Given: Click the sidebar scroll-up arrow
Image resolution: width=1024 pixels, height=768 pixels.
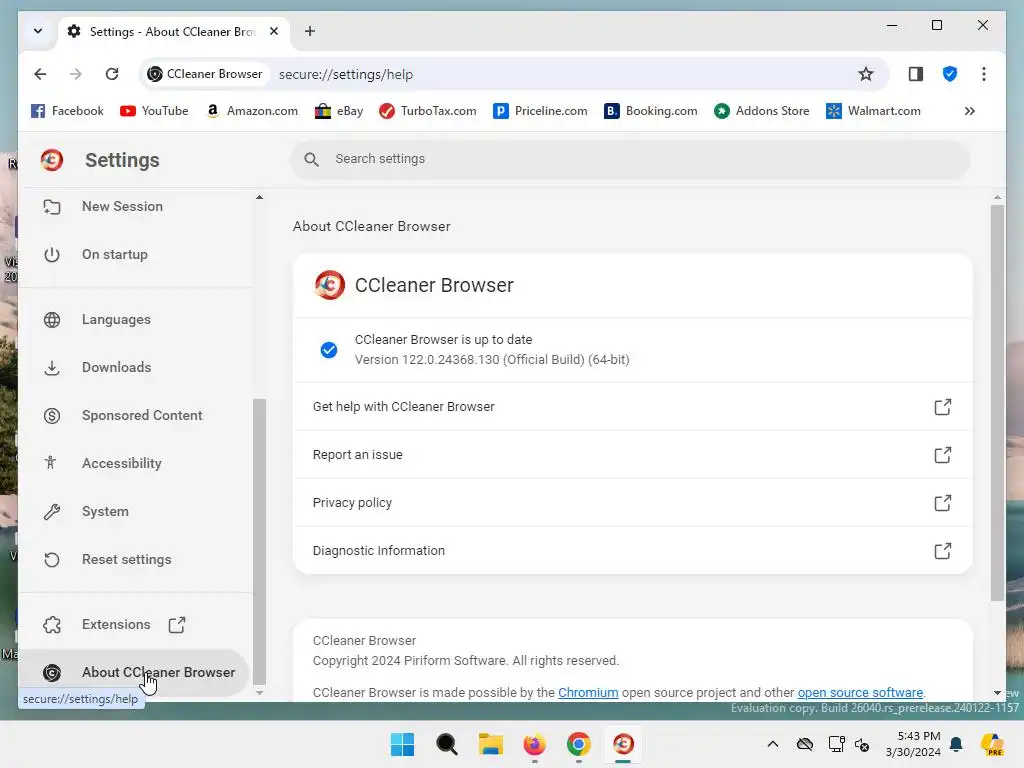Looking at the screenshot, I should 259,197.
